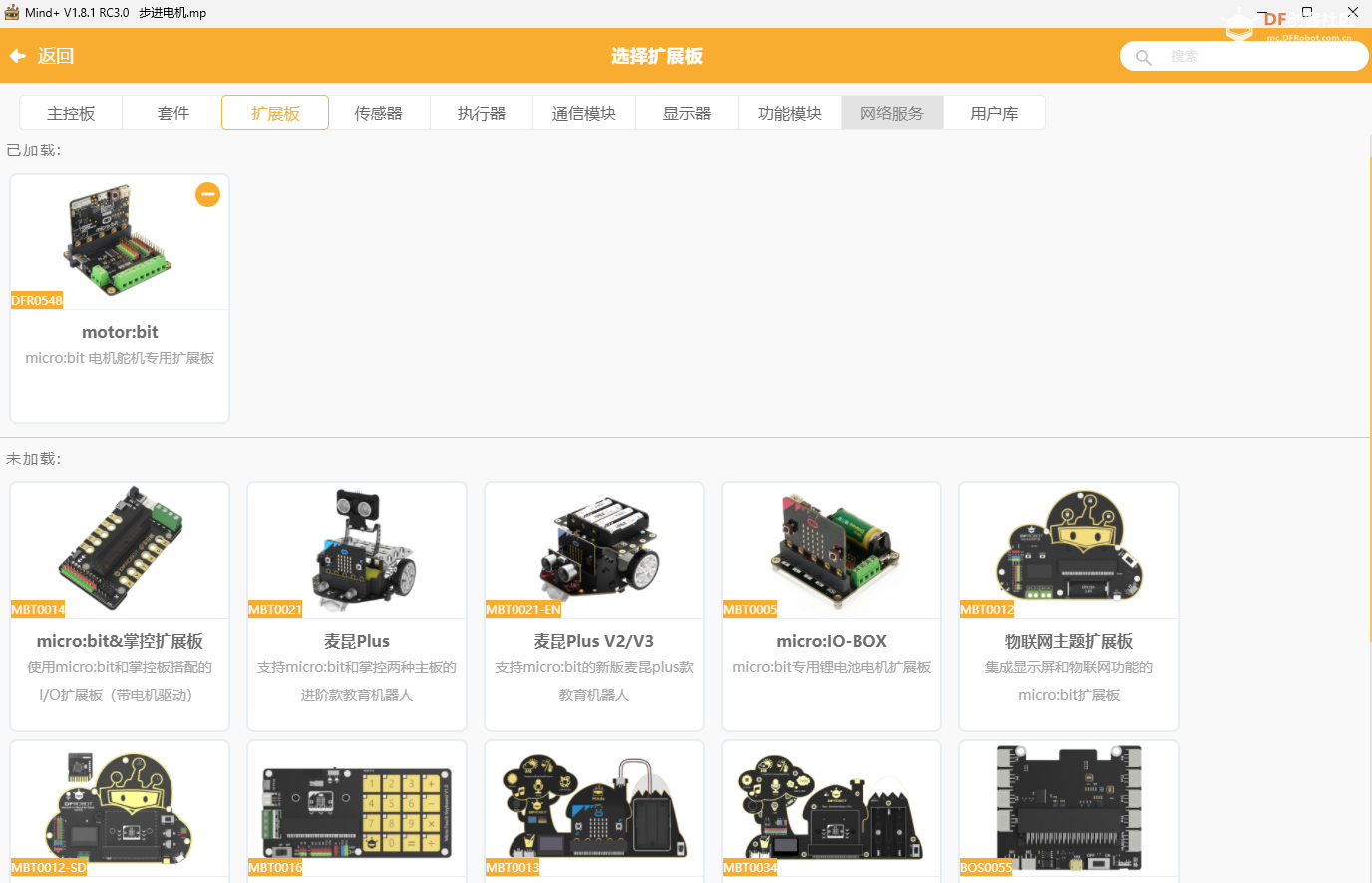Select the micro:bit&掌控扩展板 board image
The image size is (1372, 883).
coord(120,549)
